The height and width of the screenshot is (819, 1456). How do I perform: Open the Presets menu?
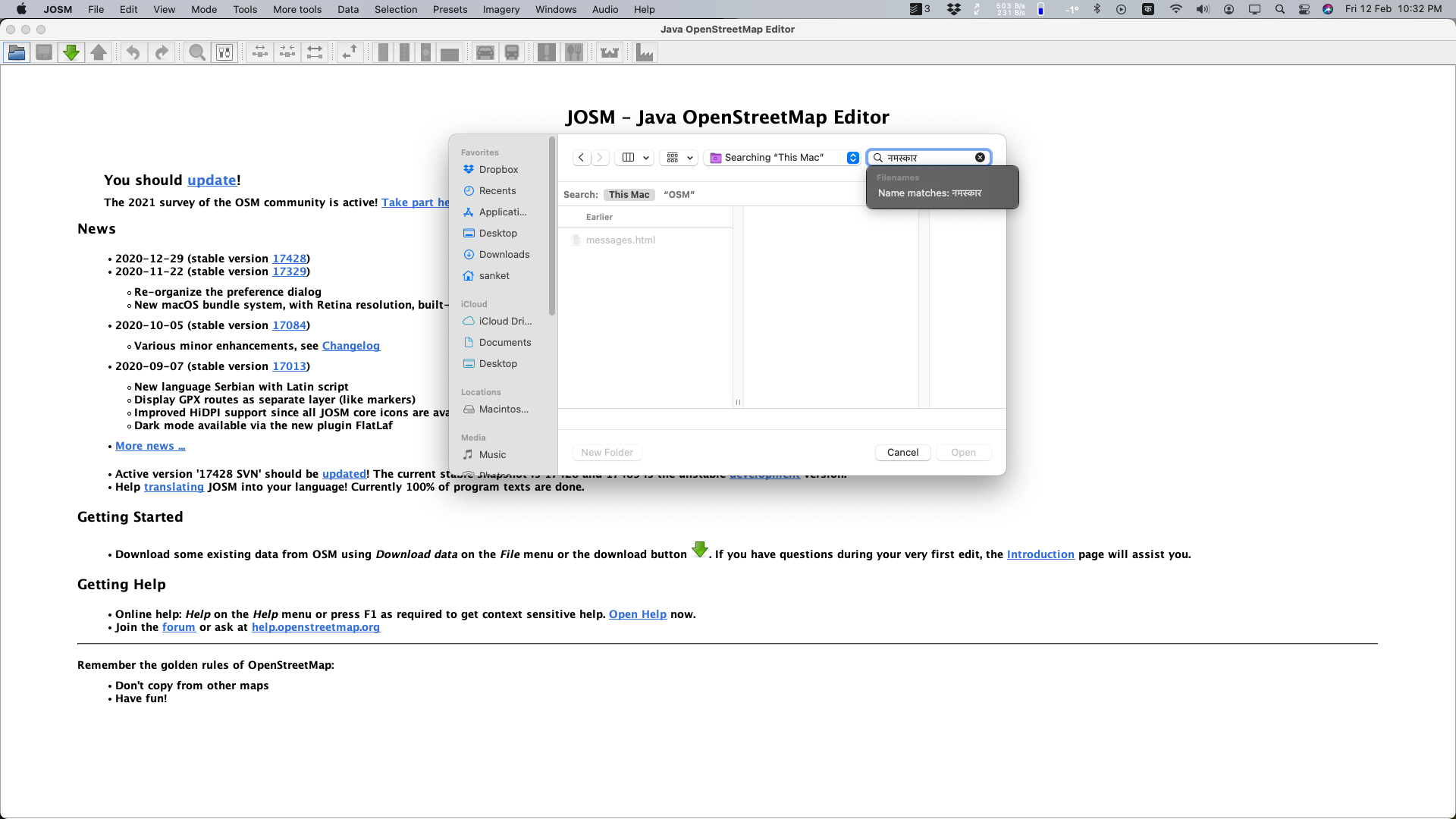[450, 9]
